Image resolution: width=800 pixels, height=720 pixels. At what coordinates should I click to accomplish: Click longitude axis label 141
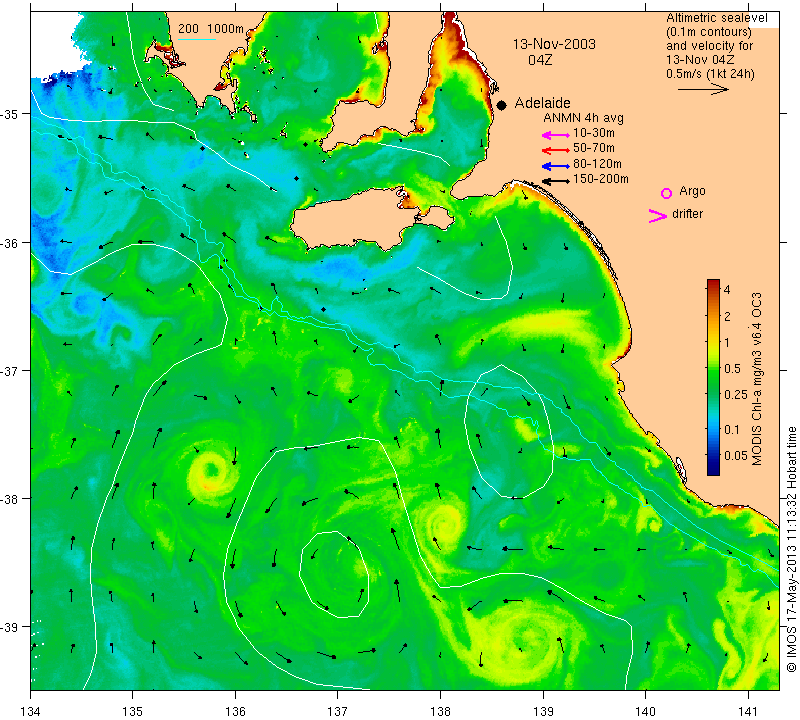[748, 711]
